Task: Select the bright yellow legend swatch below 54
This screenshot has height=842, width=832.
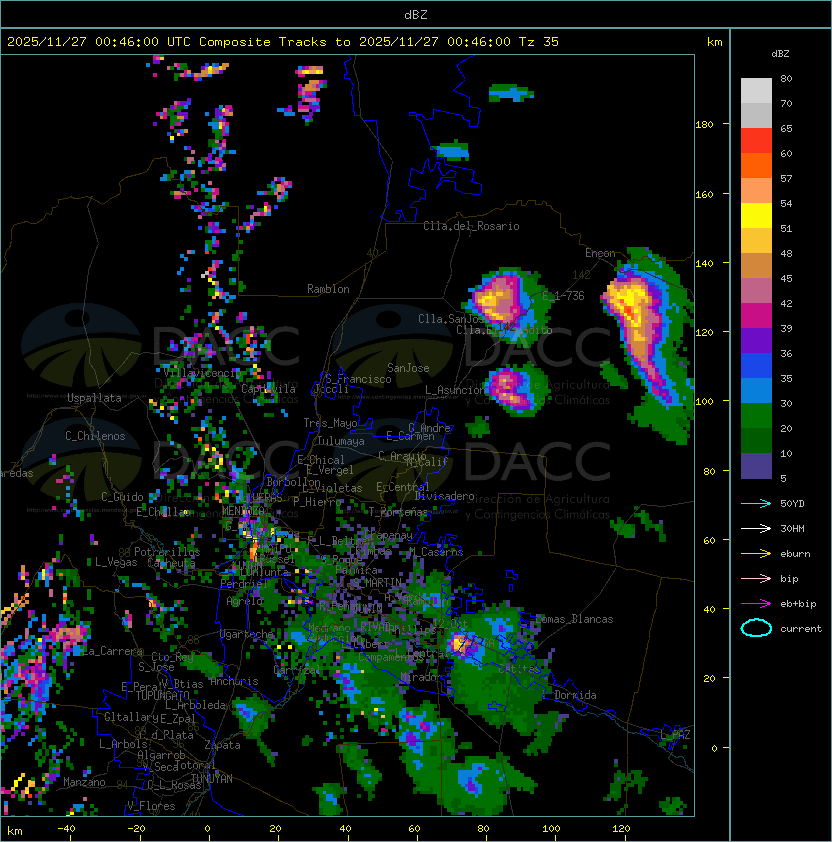Action: 756,216
